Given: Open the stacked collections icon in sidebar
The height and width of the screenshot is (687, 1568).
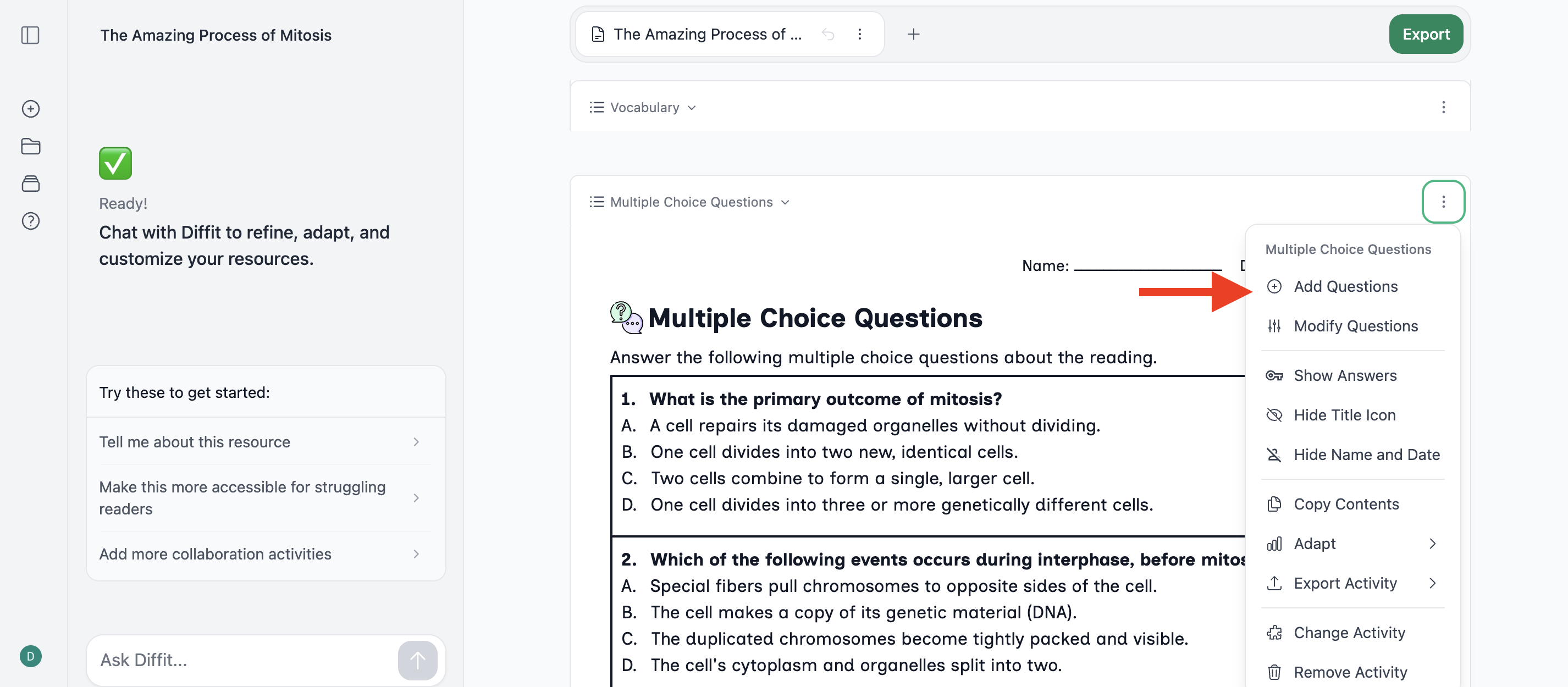Looking at the screenshot, I should tap(30, 183).
